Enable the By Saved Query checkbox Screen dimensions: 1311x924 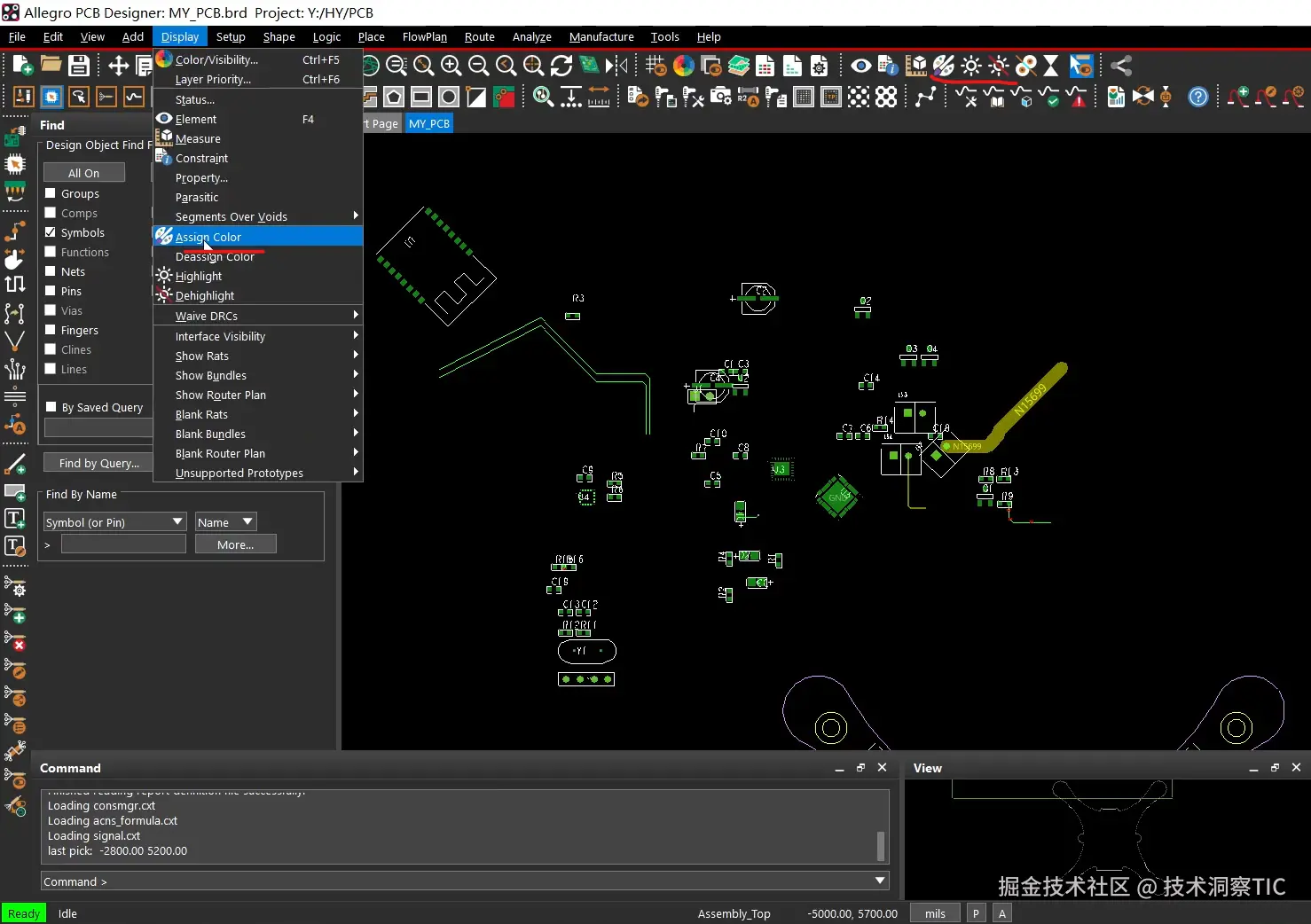click(51, 407)
